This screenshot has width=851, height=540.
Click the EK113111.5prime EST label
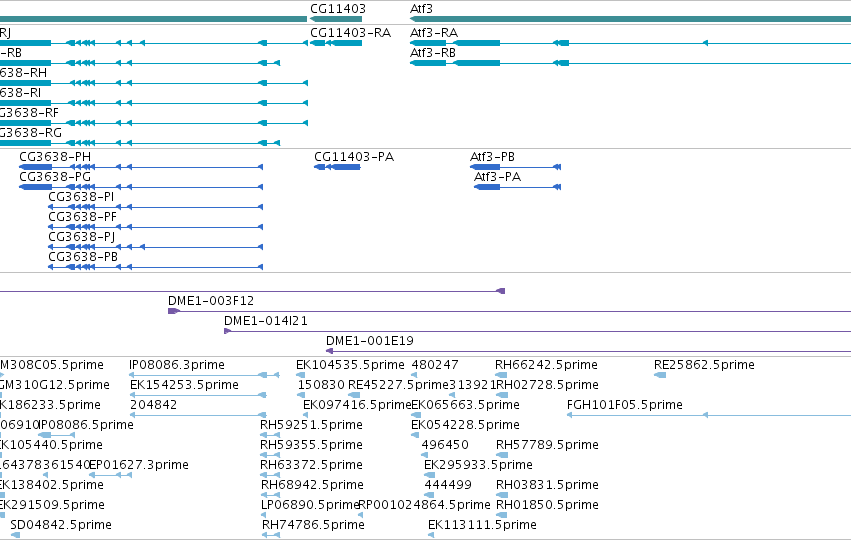[x=482, y=525]
